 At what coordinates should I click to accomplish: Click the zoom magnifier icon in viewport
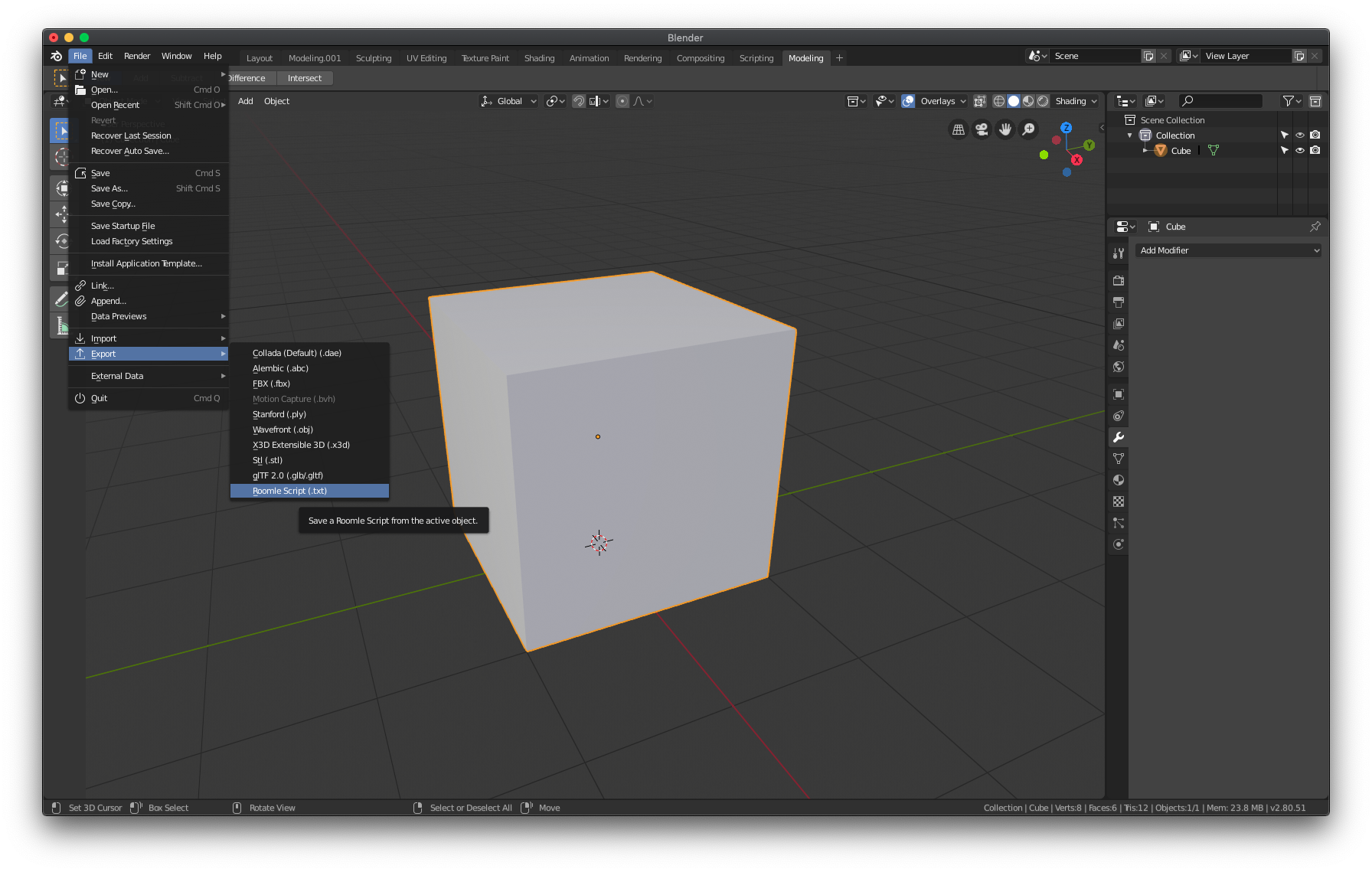click(x=1029, y=130)
